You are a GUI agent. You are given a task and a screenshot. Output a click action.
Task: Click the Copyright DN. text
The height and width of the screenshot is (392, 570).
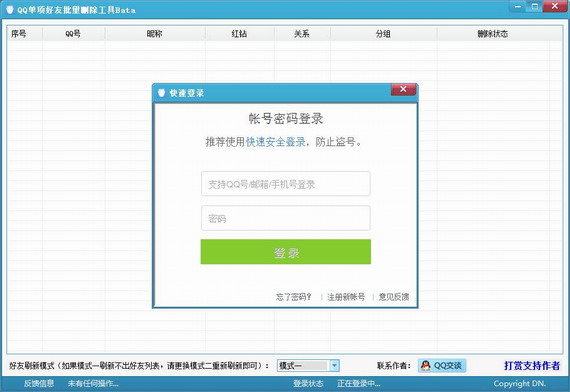[x=519, y=383]
